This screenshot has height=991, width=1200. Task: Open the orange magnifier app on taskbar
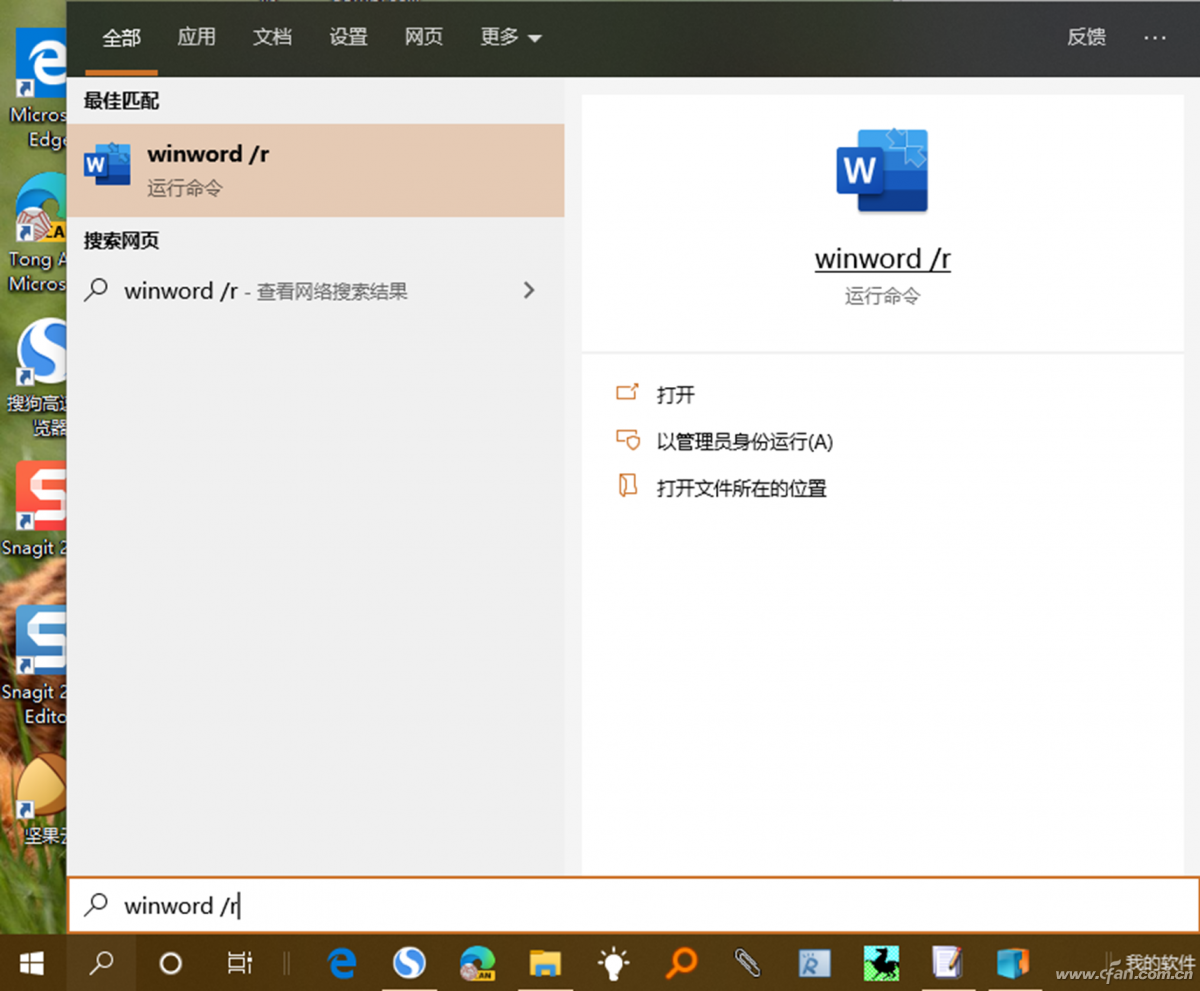[681, 963]
